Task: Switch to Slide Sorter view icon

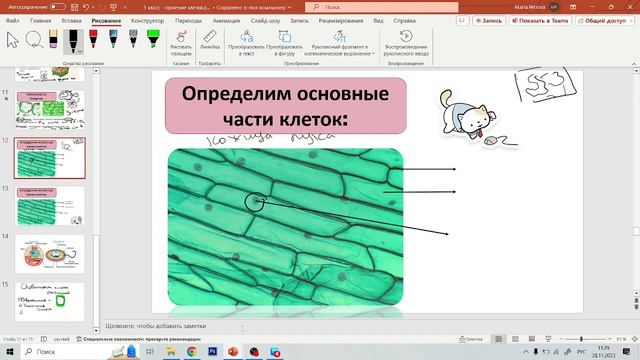Action: click(515, 339)
